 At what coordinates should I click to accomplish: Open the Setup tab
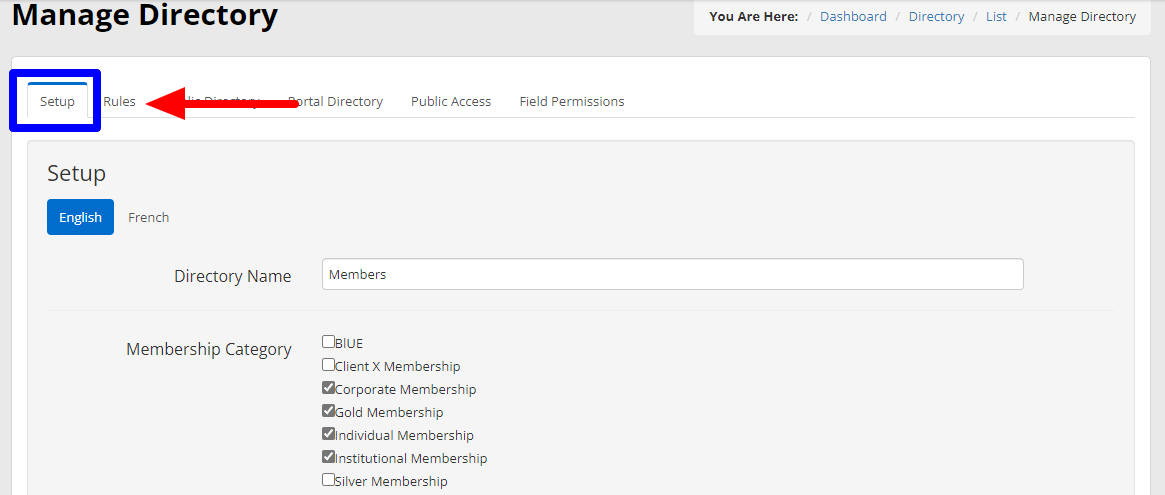point(57,101)
